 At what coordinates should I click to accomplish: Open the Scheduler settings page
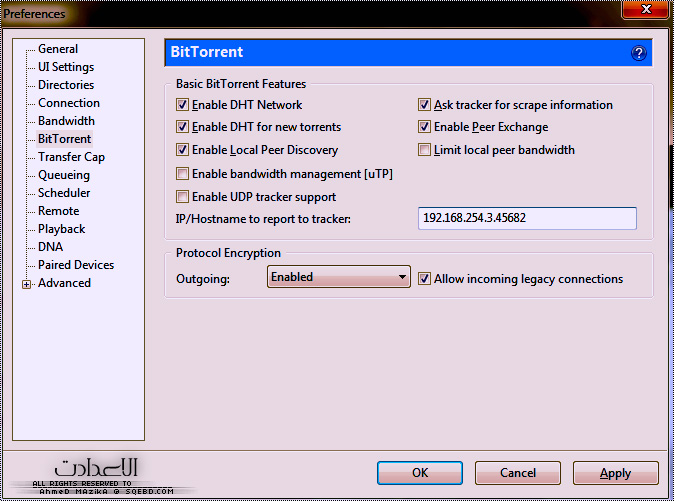pos(64,193)
